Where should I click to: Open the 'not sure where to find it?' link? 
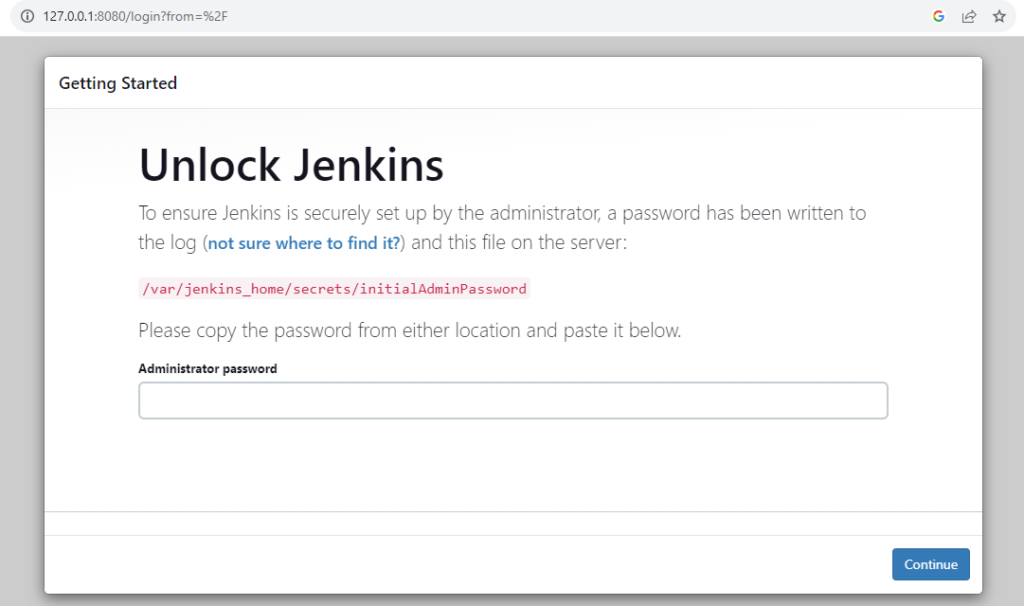coord(304,243)
